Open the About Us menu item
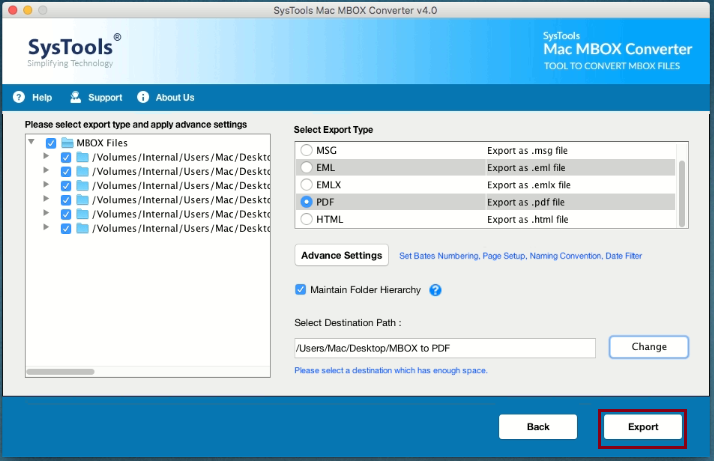Viewport: 714px width, 461px height. click(x=166, y=97)
